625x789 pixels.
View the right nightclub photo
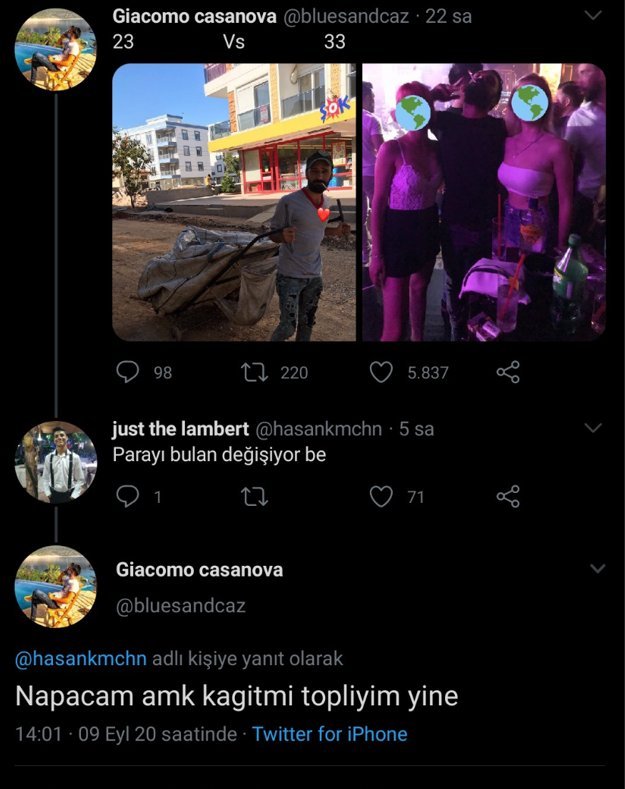point(483,202)
